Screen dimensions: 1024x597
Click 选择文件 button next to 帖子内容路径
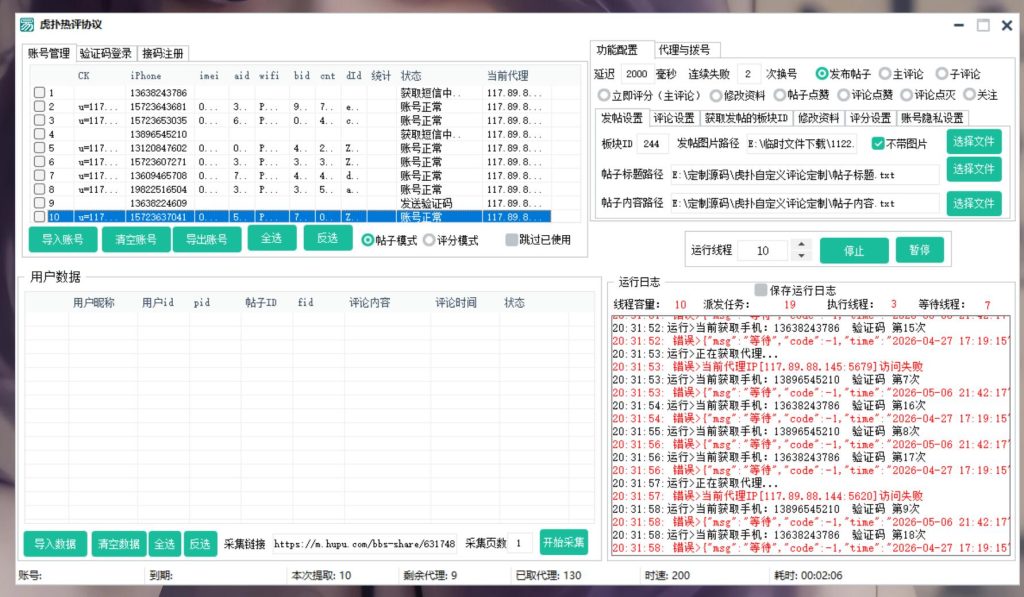pyautogui.click(x=974, y=204)
